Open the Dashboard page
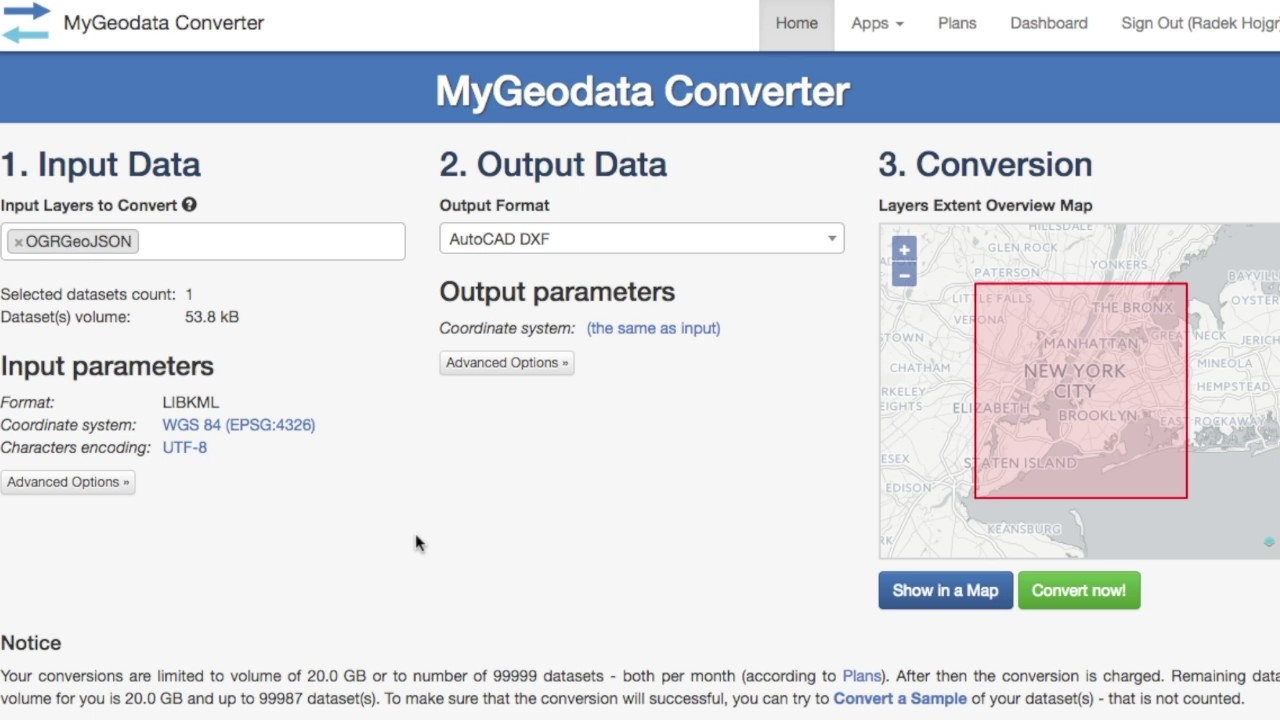1280x720 pixels. (1048, 23)
